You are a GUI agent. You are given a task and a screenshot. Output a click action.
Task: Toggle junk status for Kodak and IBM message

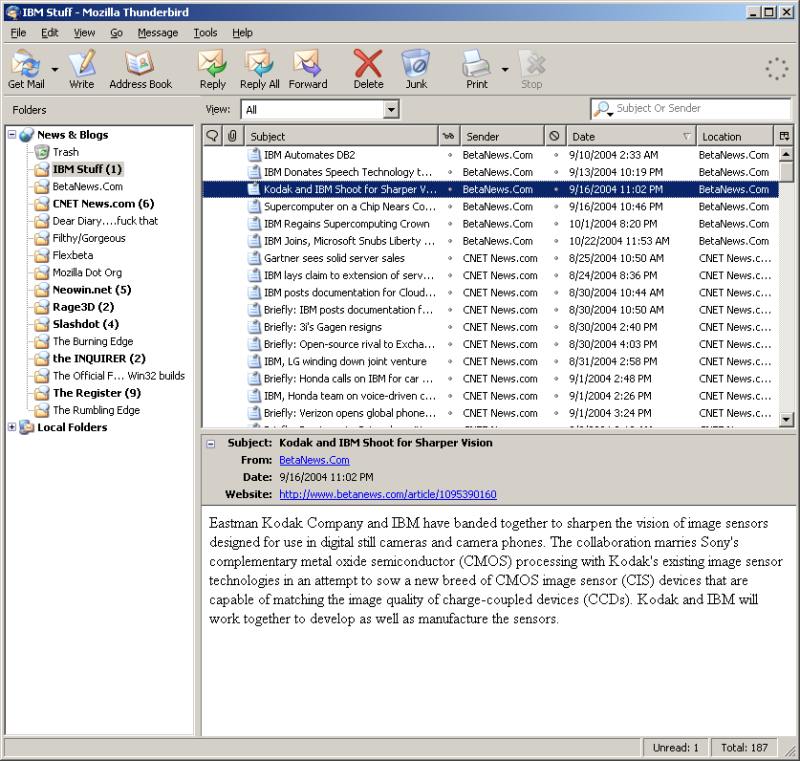[x=556, y=189]
